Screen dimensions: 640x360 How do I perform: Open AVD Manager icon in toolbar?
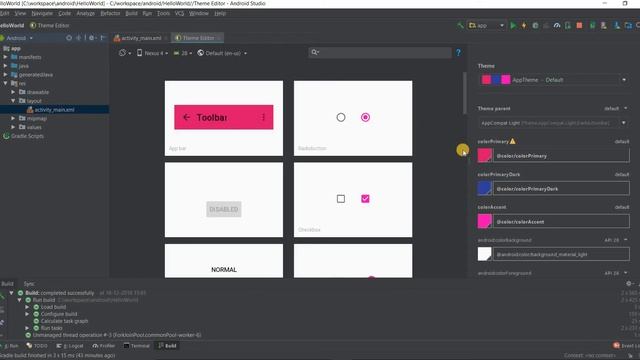point(604,25)
